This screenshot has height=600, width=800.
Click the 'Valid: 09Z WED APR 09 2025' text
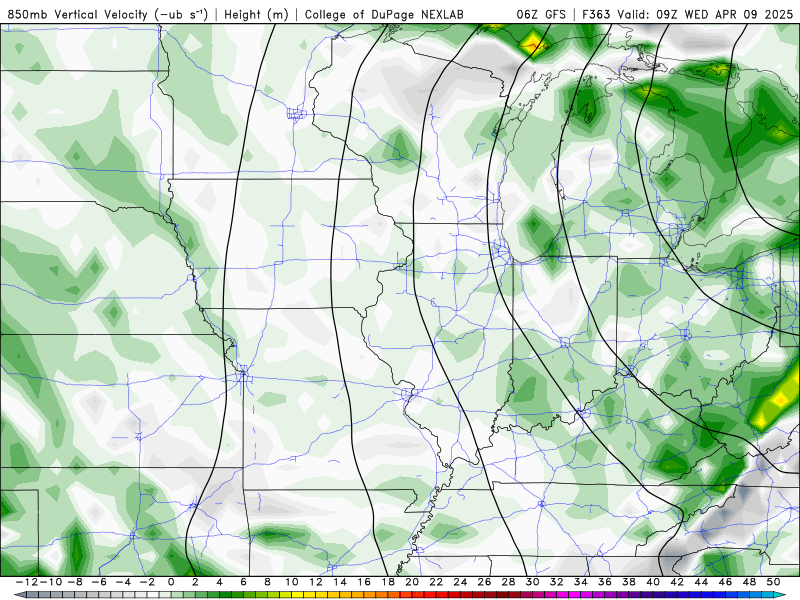[705, 15]
